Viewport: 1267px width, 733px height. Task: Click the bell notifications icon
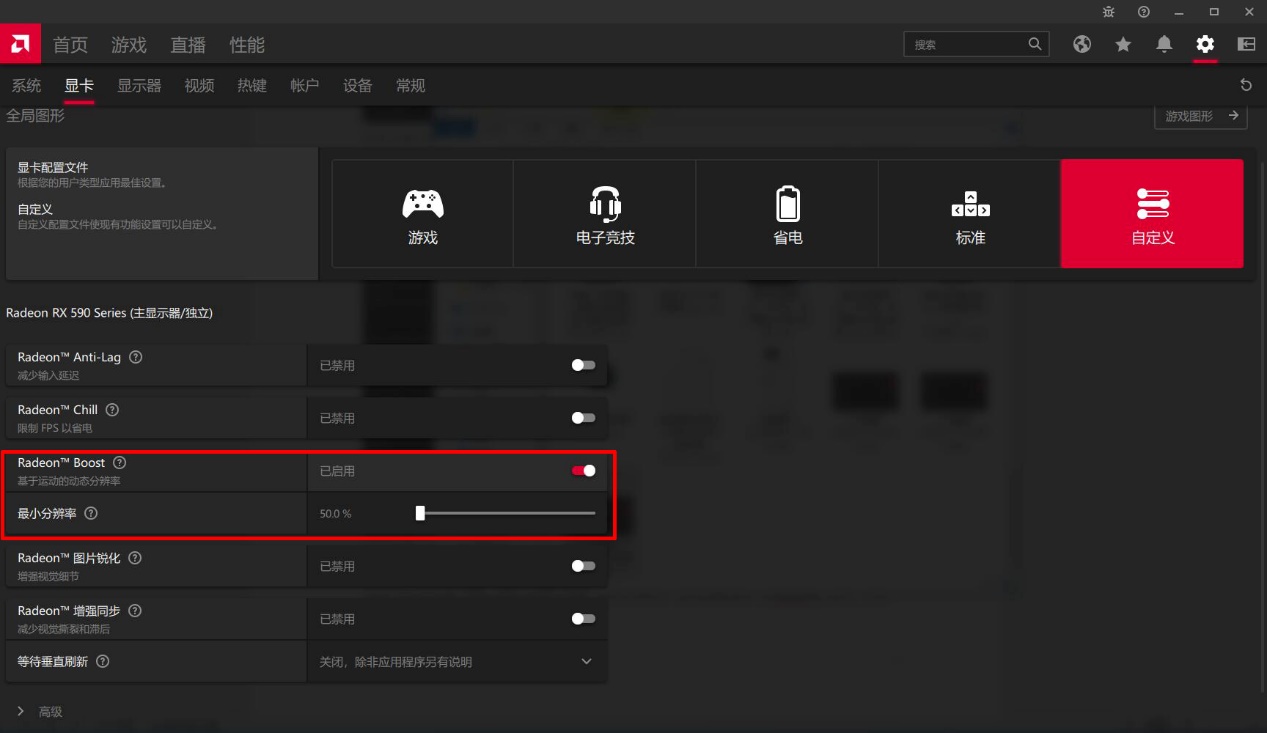tap(1163, 44)
